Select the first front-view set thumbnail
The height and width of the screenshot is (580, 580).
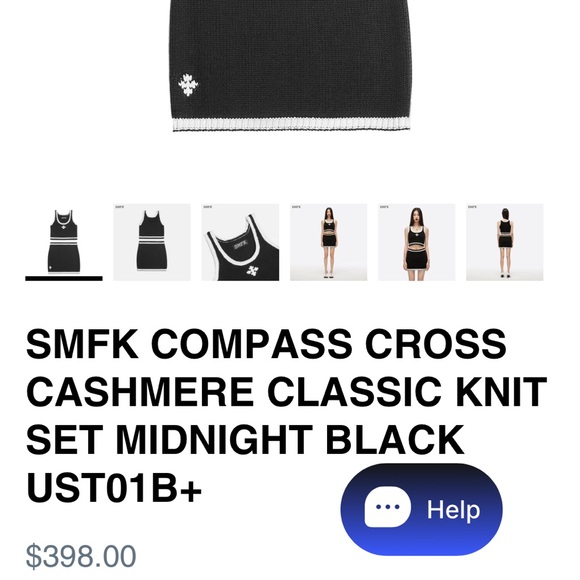64,240
